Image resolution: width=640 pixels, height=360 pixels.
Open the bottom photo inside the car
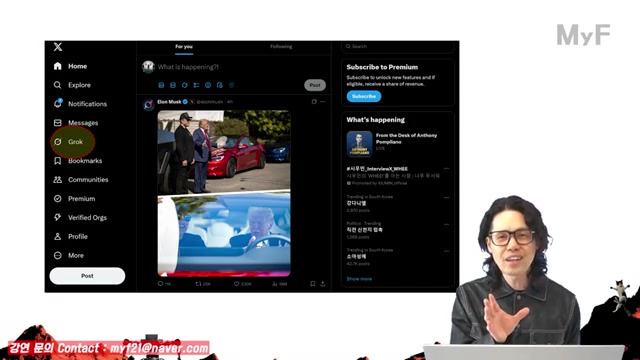(224, 236)
